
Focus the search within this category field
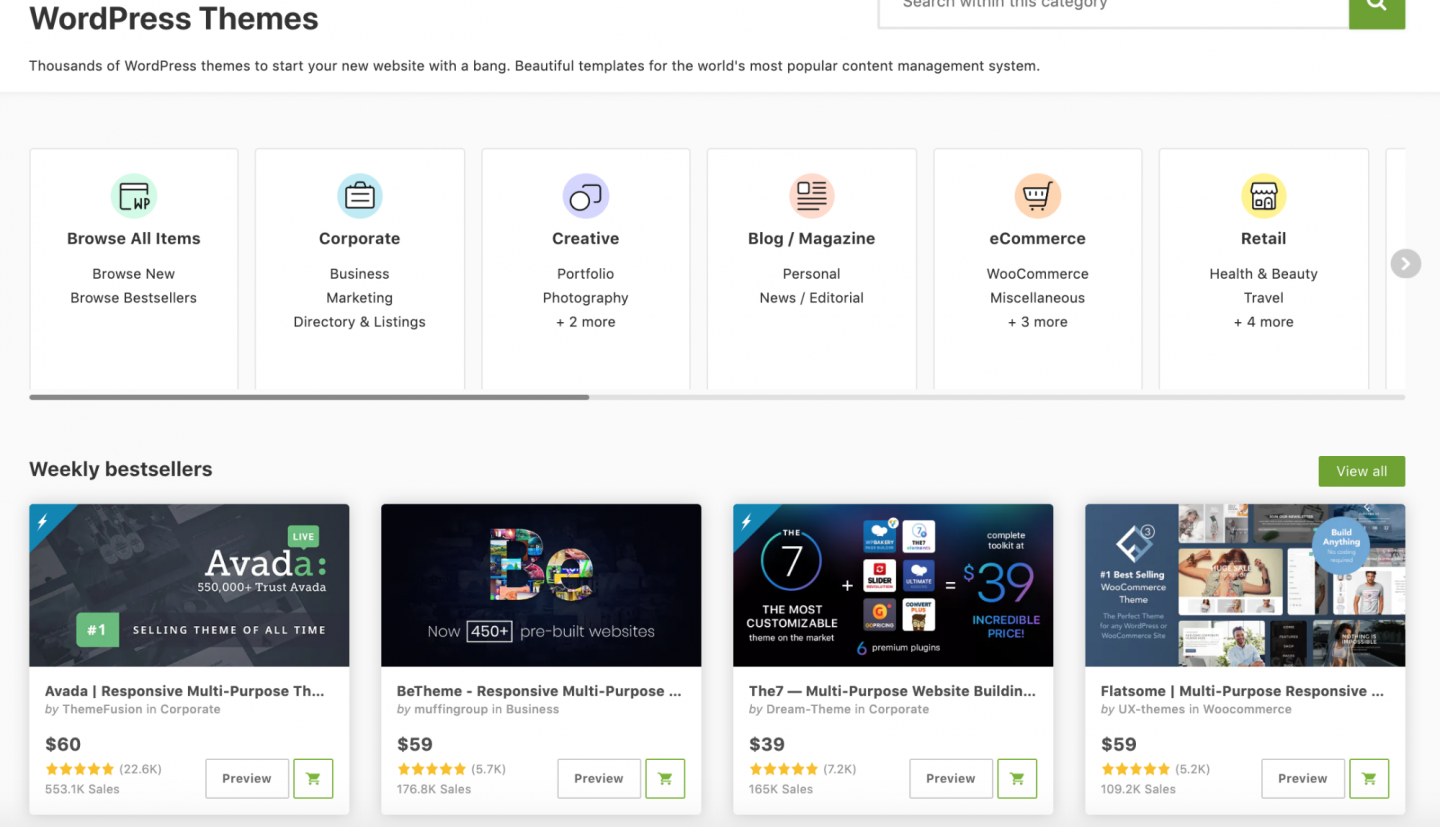tap(1112, 8)
